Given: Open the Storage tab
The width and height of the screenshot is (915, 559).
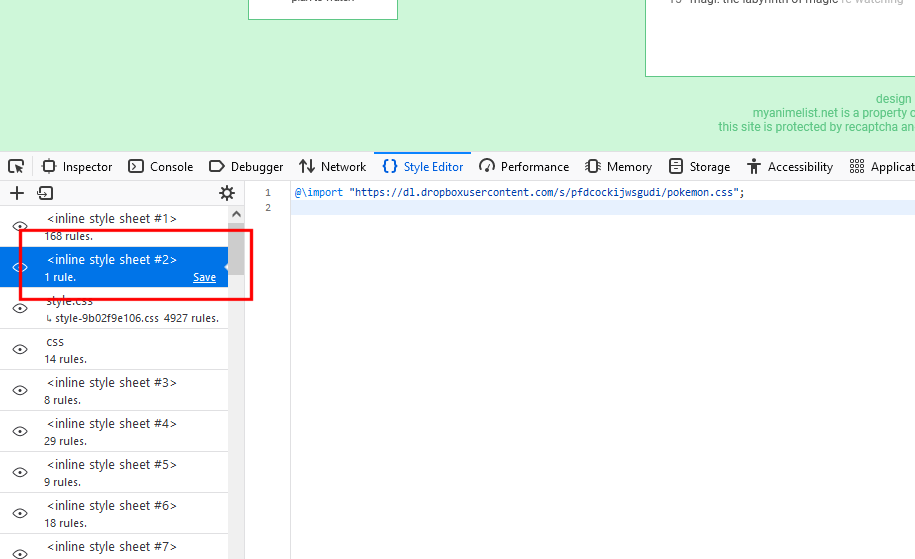Looking at the screenshot, I should [x=699, y=167].
